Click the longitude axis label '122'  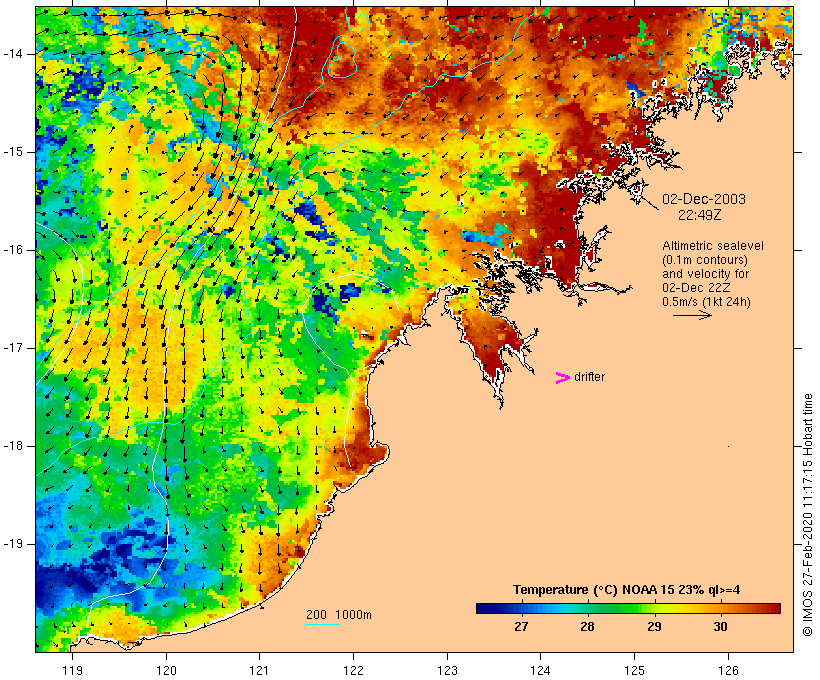[x=353, y=670]
